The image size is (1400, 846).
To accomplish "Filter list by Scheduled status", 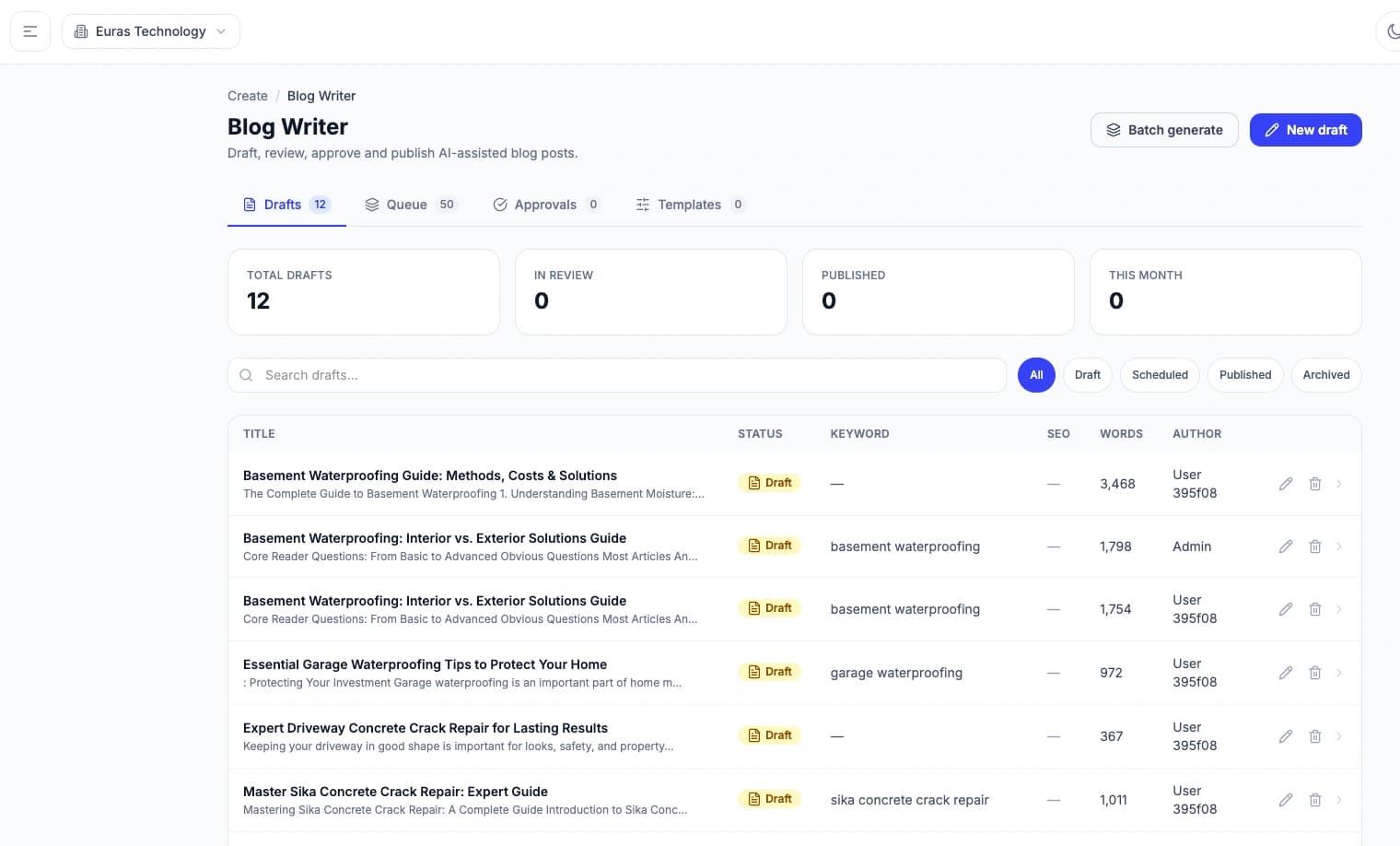I will 1160,375.
